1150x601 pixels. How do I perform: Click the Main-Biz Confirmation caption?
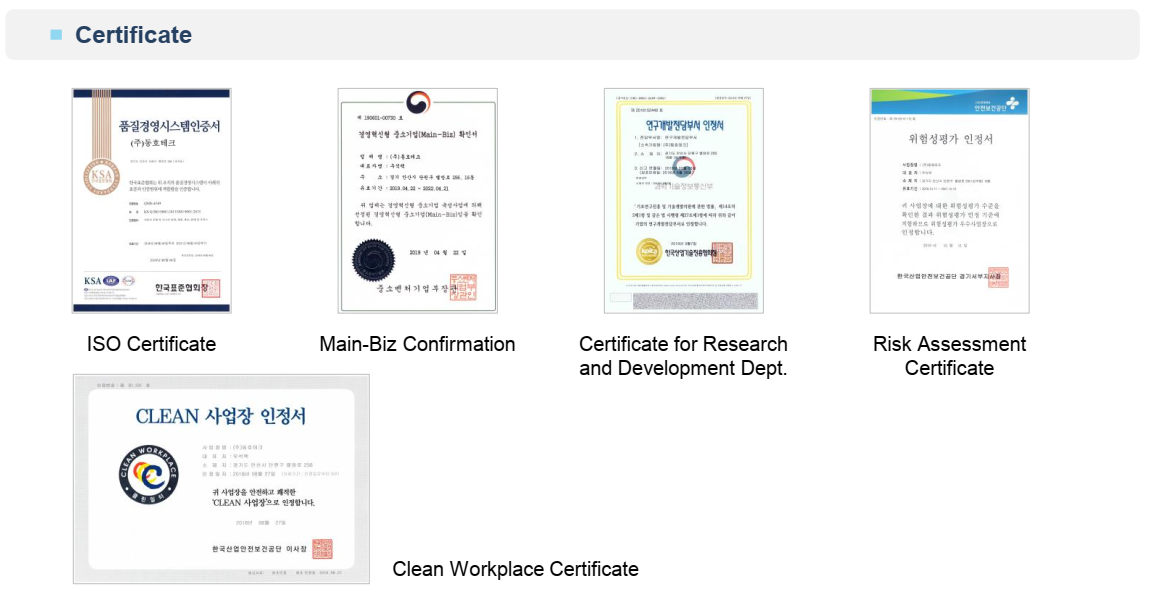coord(417,344)
